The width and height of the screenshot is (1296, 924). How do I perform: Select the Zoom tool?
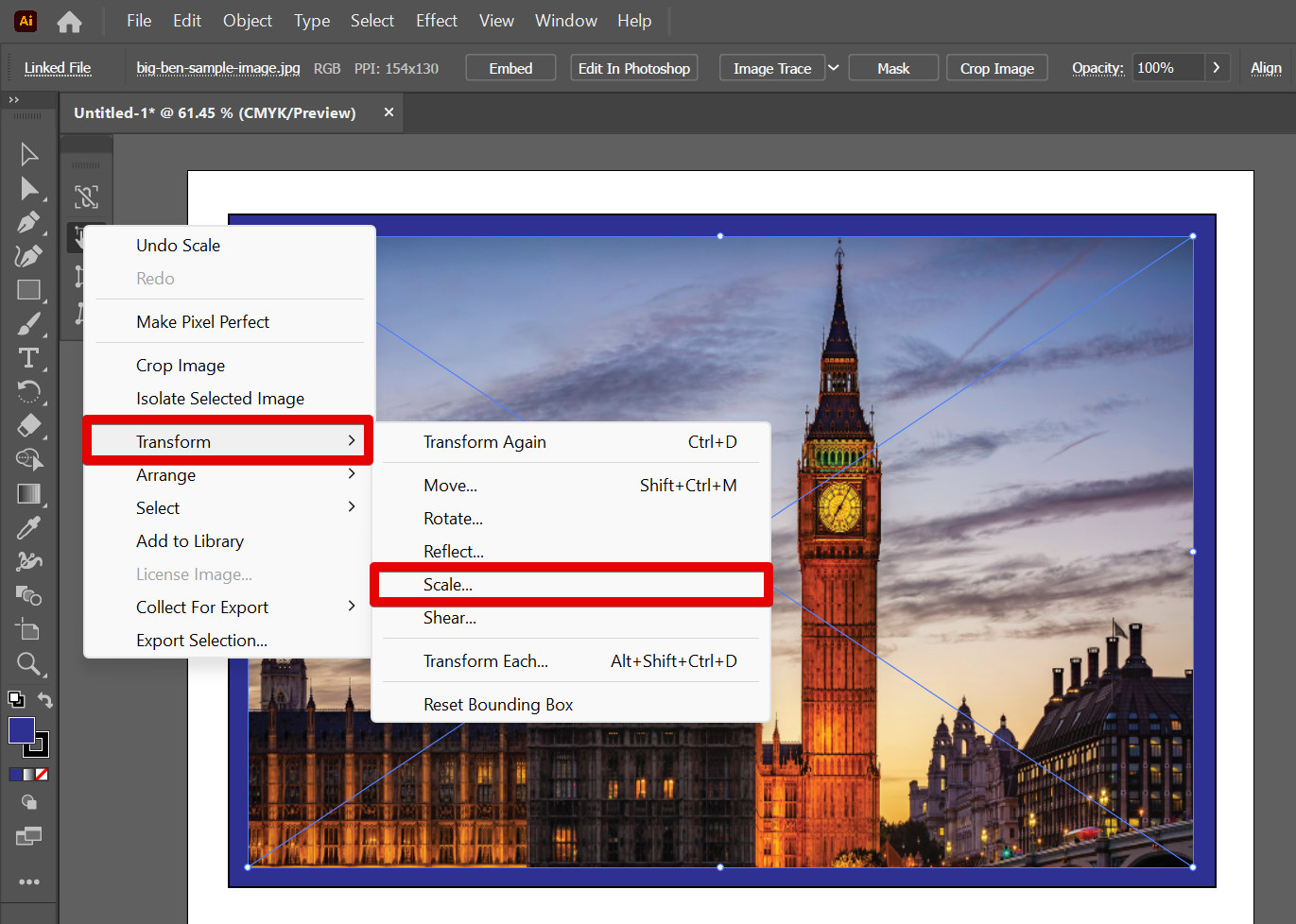[28, 664]
